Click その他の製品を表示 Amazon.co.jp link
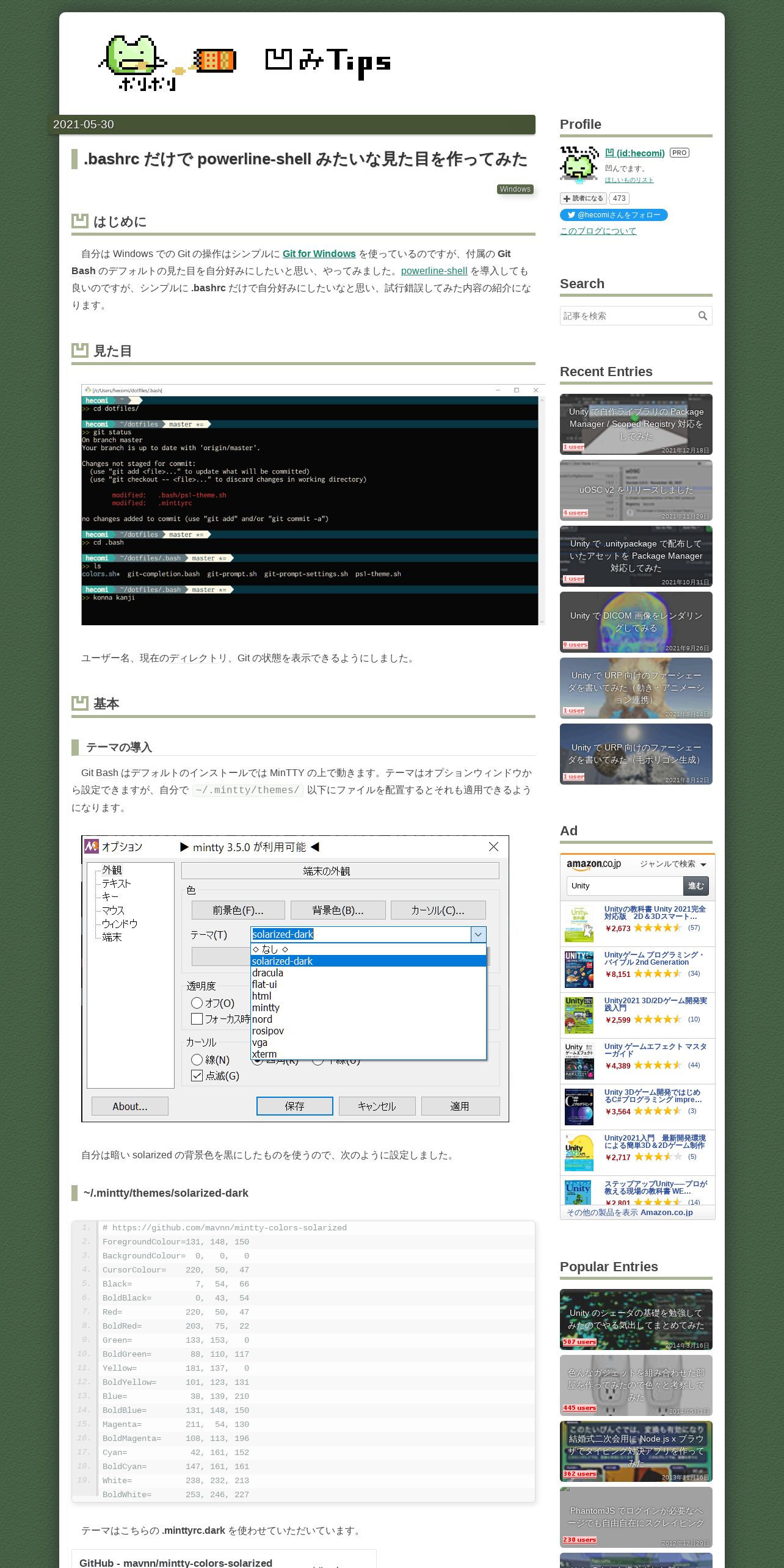784x1568 pixels. coord(630,1213)
